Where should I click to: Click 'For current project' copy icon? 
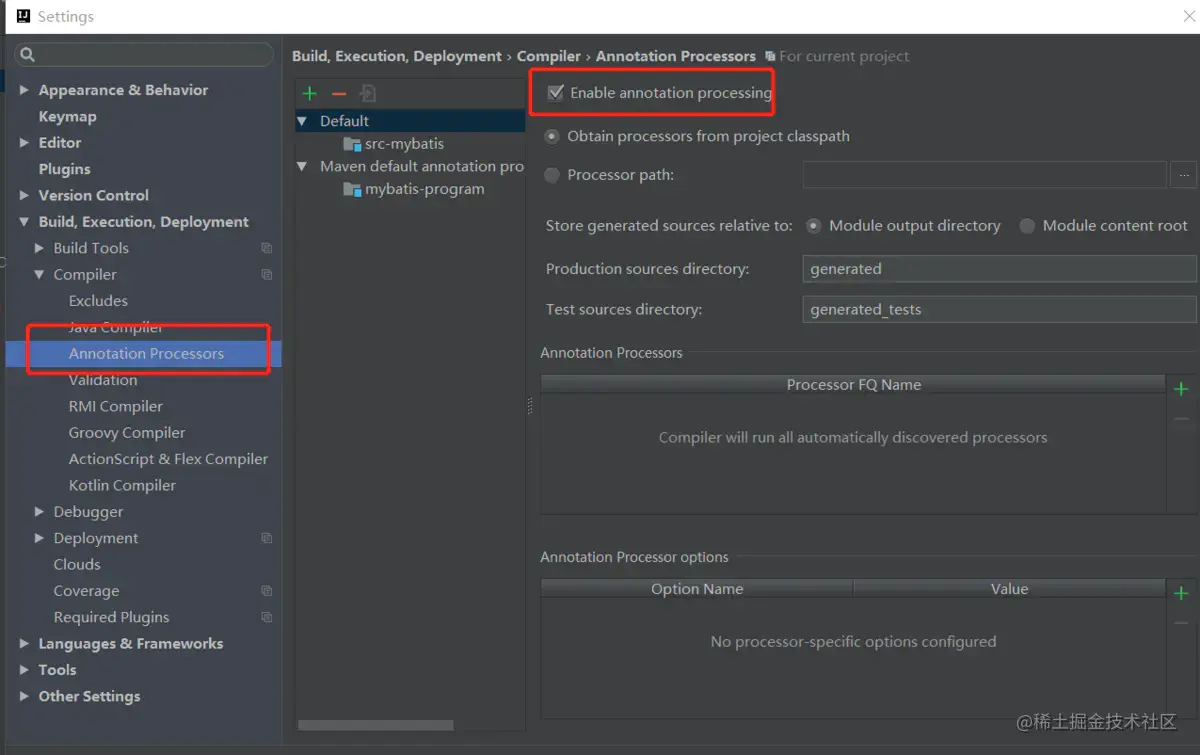[770, 57]
